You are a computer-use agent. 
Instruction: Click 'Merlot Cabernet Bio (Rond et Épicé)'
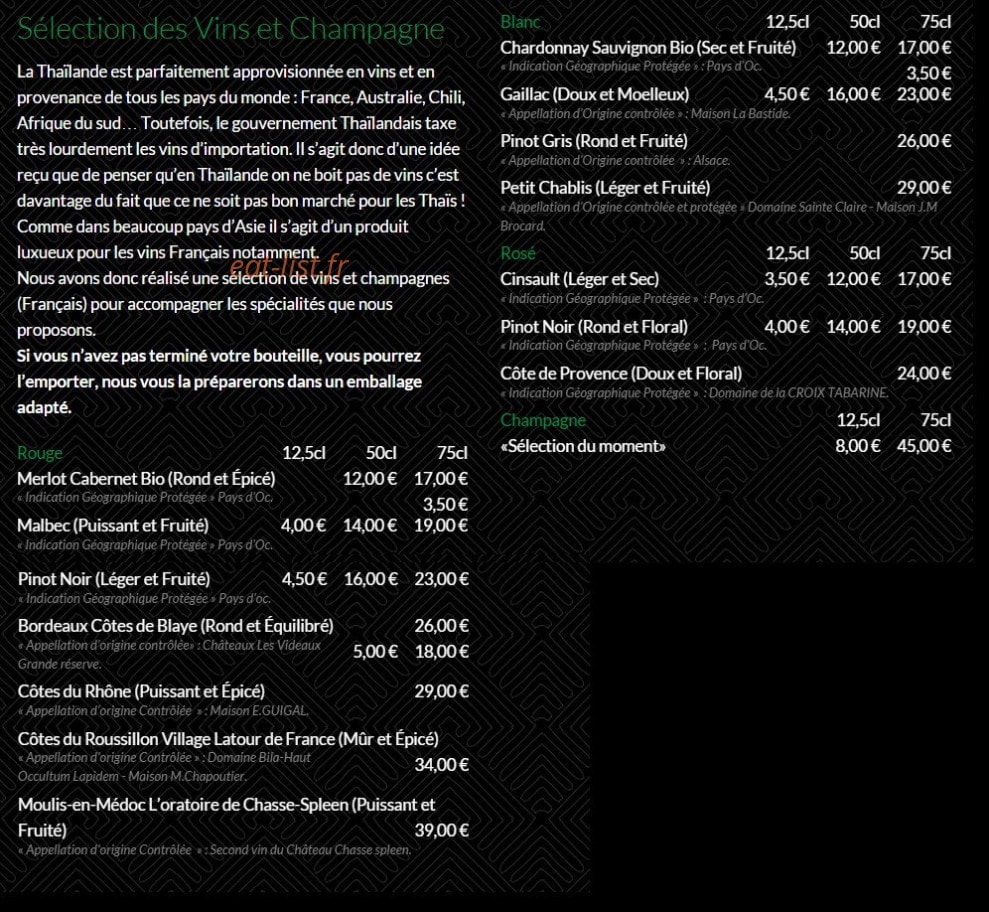click(x=146, y=479)
